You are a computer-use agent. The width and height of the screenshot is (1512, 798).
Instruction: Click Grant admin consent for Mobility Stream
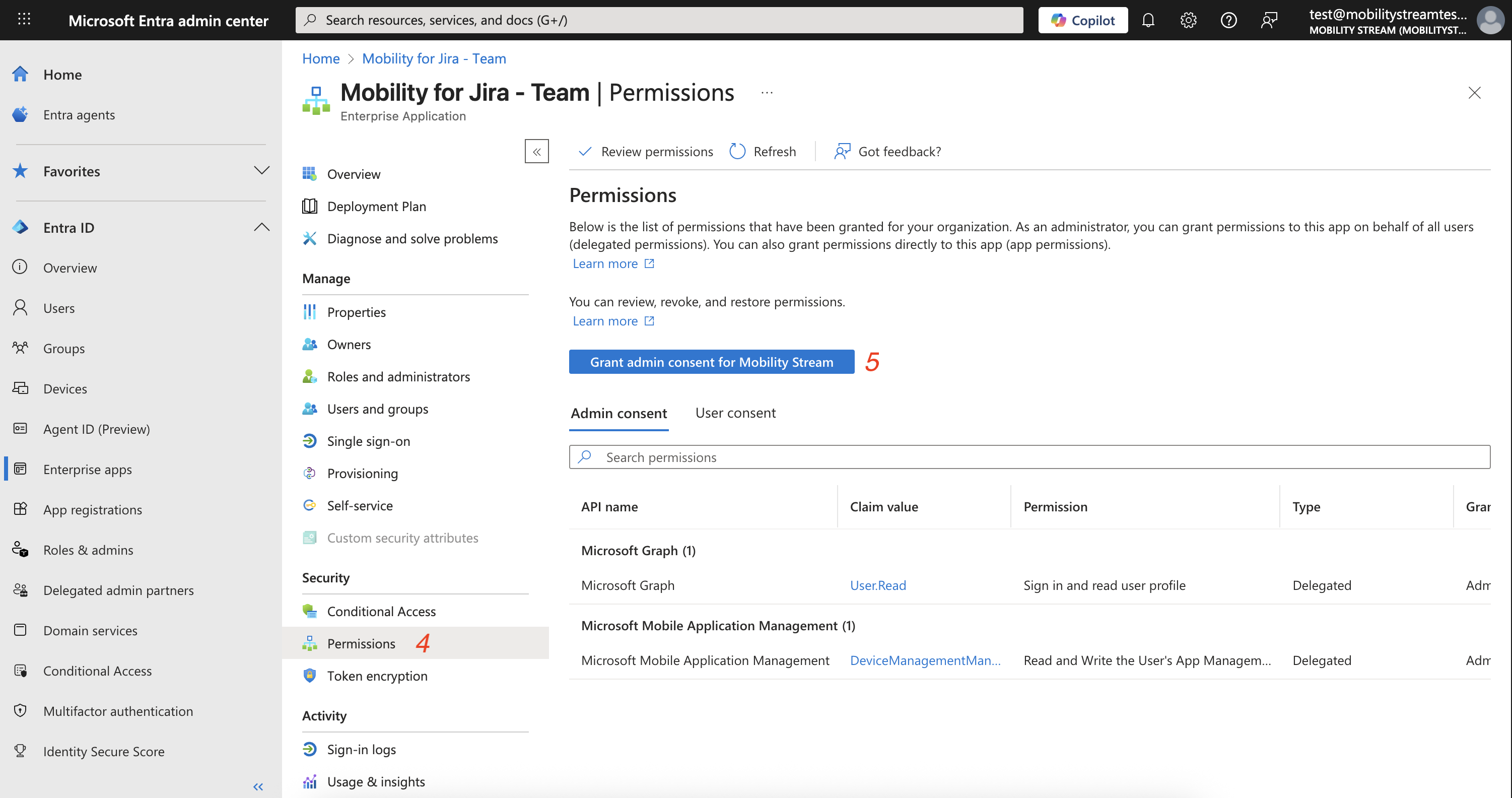point(711,362)
